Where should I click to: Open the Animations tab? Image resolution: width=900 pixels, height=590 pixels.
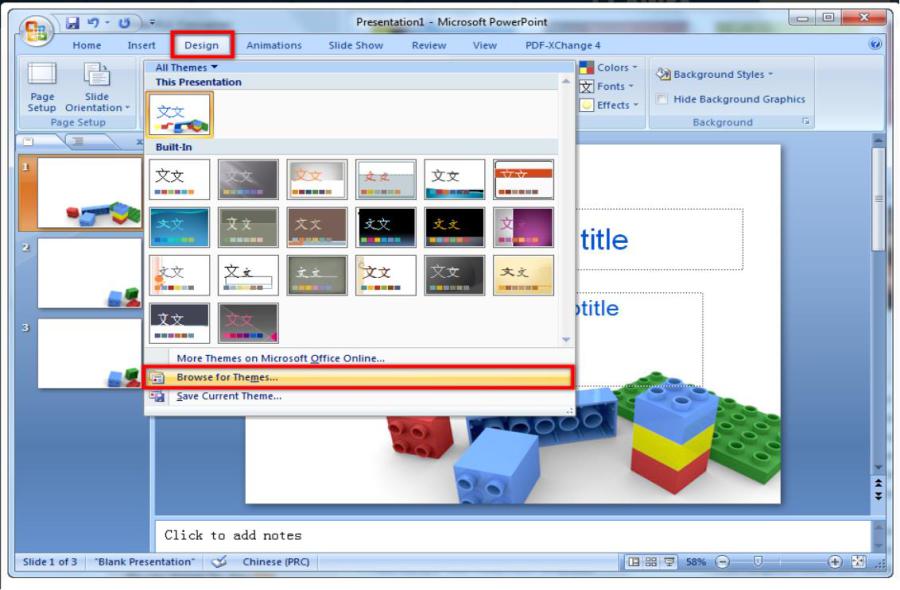[x=274, y=45]
